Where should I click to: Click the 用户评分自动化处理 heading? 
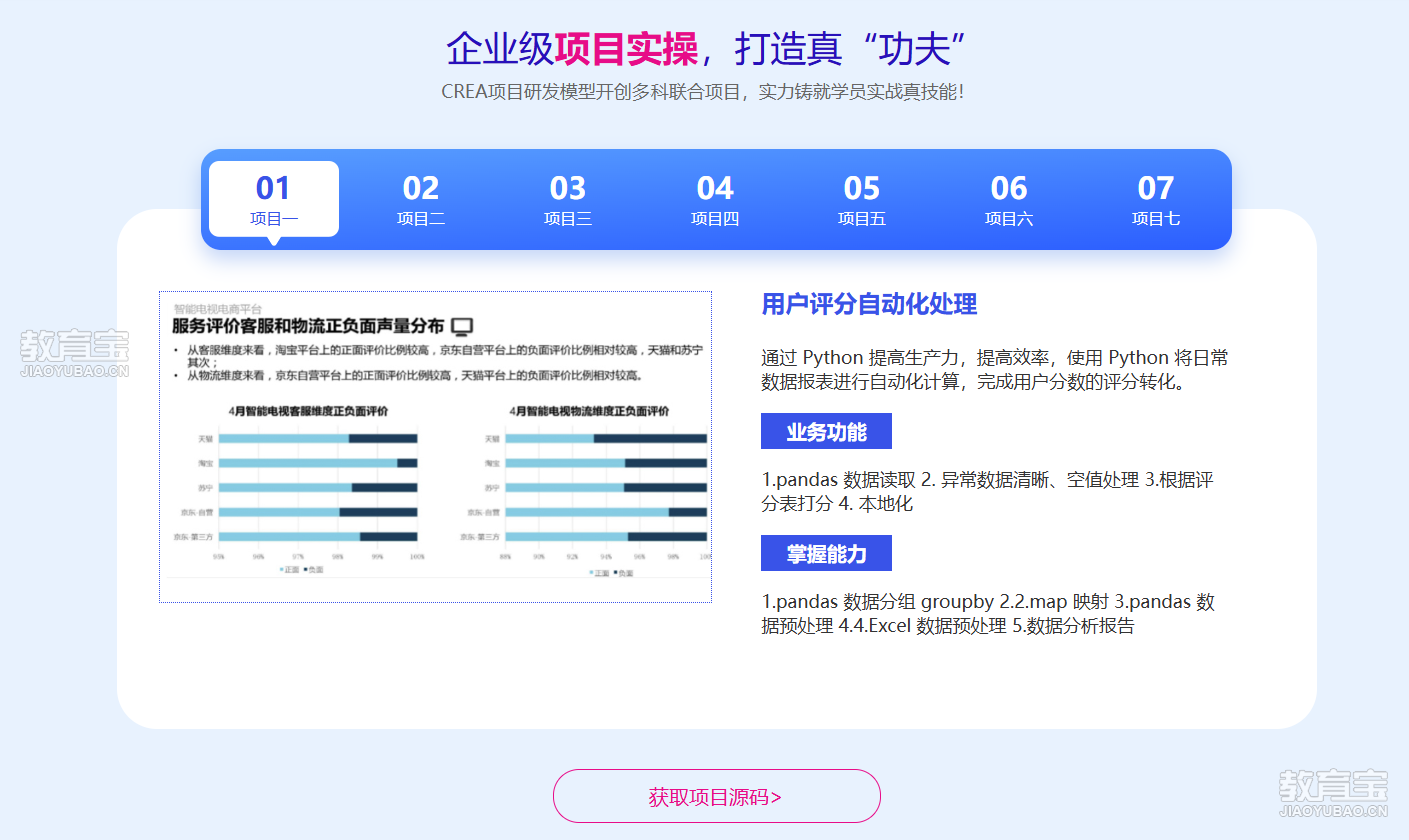point(869,304)
